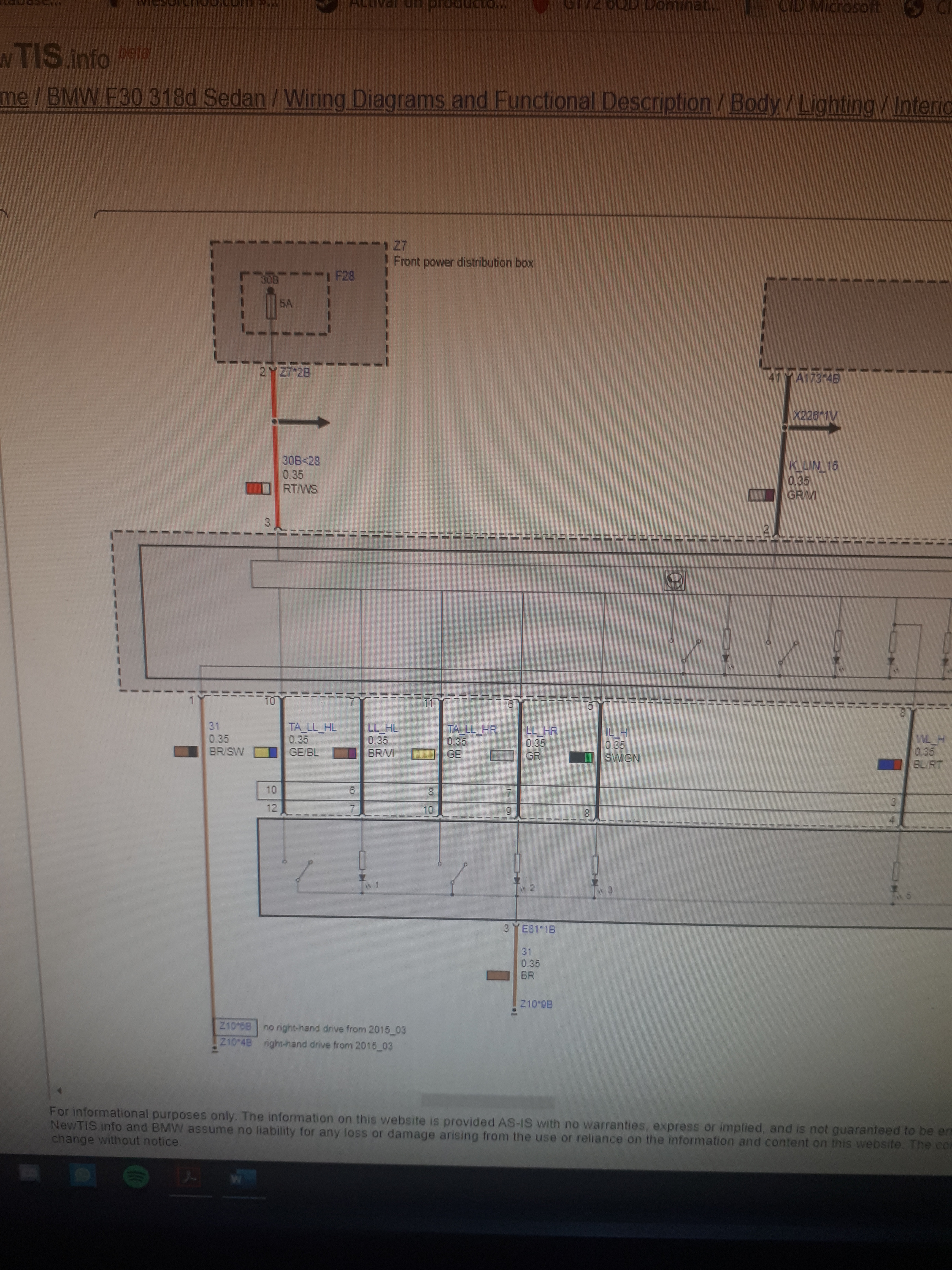The width and height of the screenshot is (952, 1270).
Task: Go to the Body breadcrumb link
Action: coord(754,104)
